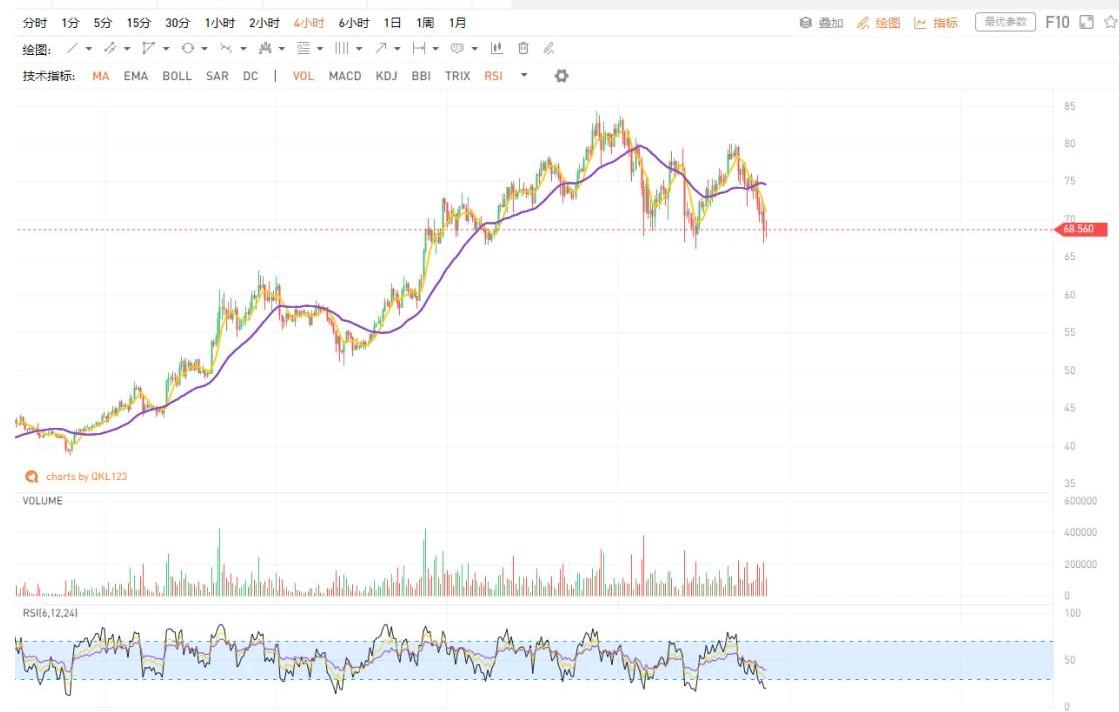Viewport: 1119px width, 712px height.
Task: Select the 15分 timeframe tab
Action: point(139,22)
